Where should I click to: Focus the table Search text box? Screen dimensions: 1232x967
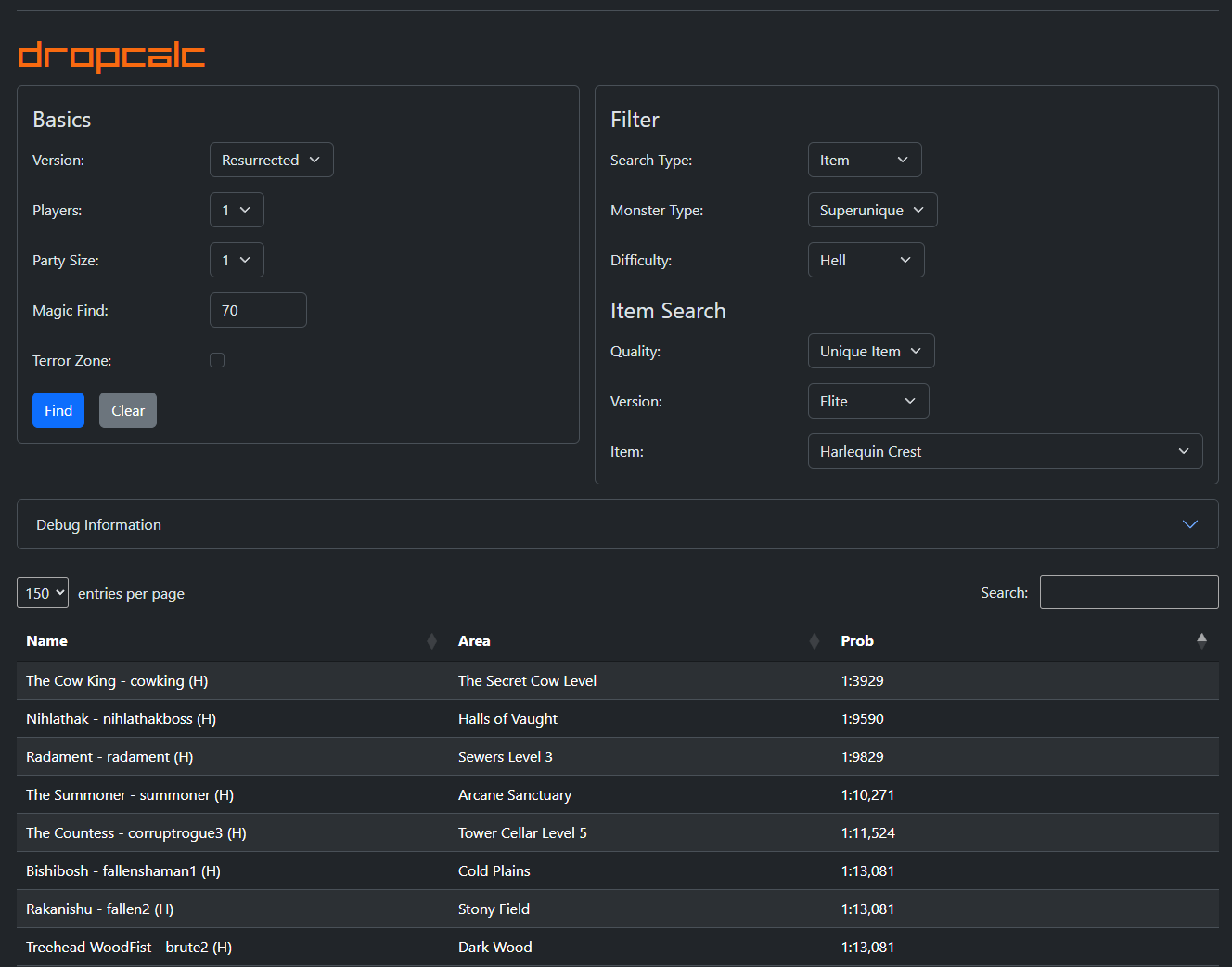[x=1128, y=592]
